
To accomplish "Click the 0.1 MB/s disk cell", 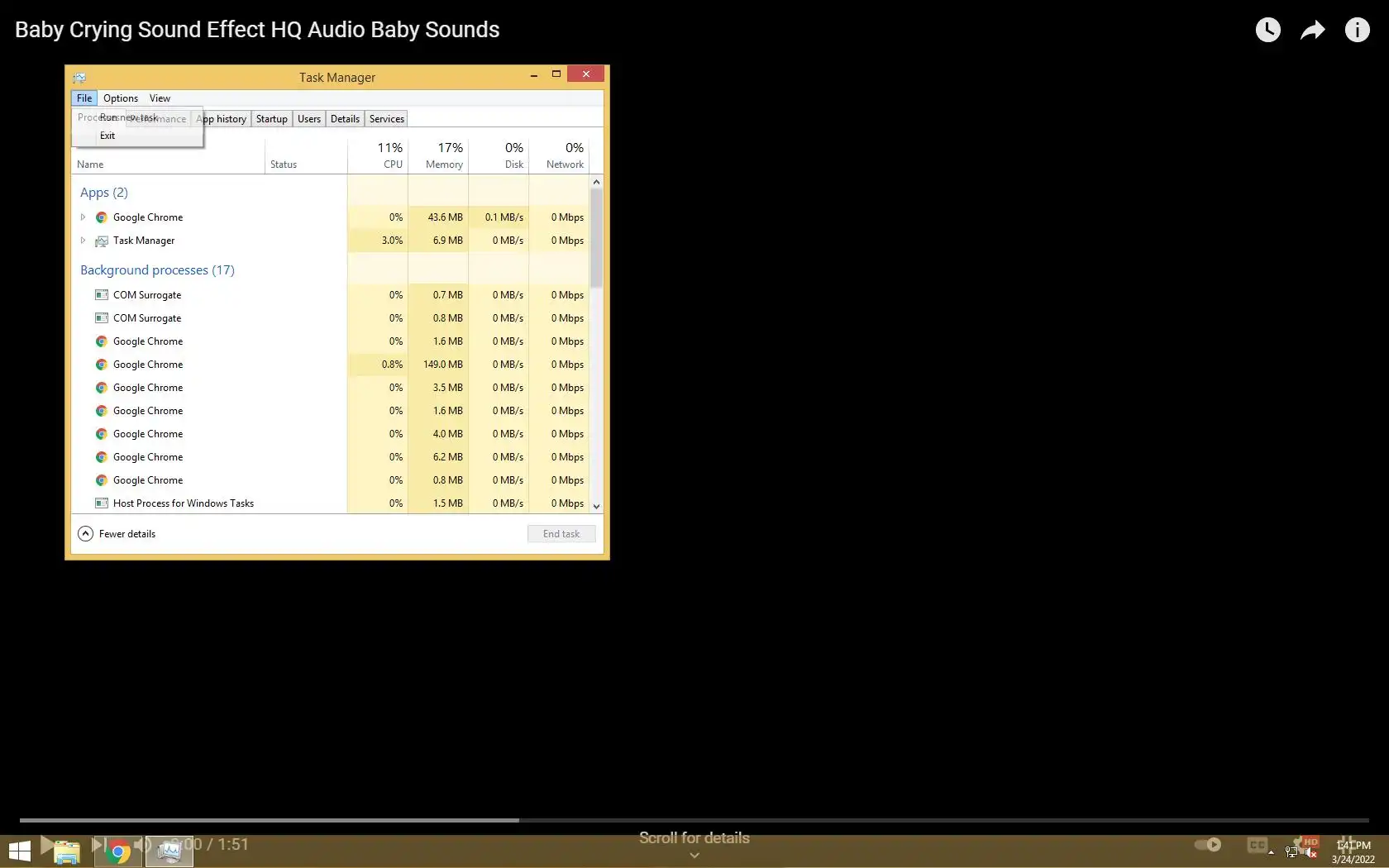I will click(x=499, y=217).
